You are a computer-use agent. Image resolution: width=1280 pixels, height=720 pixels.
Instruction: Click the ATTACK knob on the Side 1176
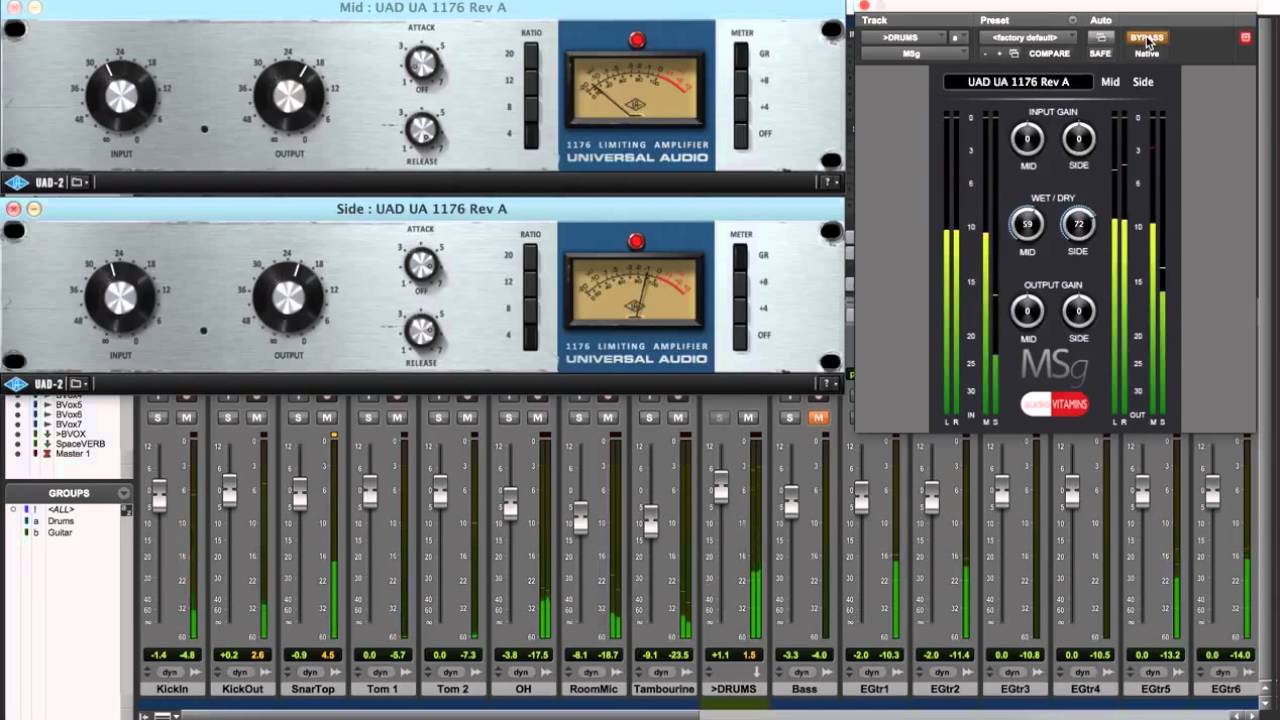coord(421,265)
